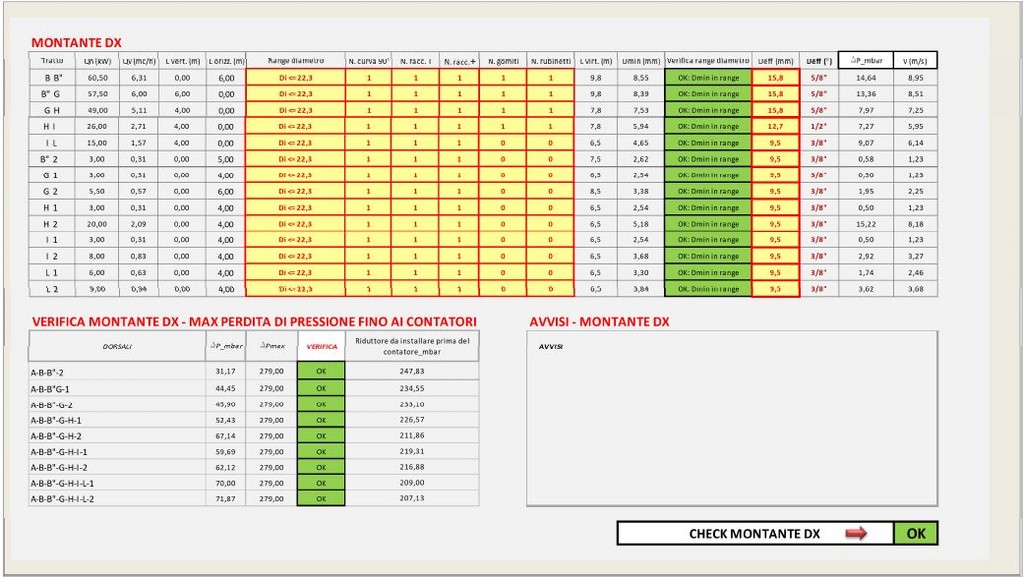1024x577 pixels.
Task: Select the ΔP_mbar value 15,22 in row H 2
Action: click(x=866, y=224)
